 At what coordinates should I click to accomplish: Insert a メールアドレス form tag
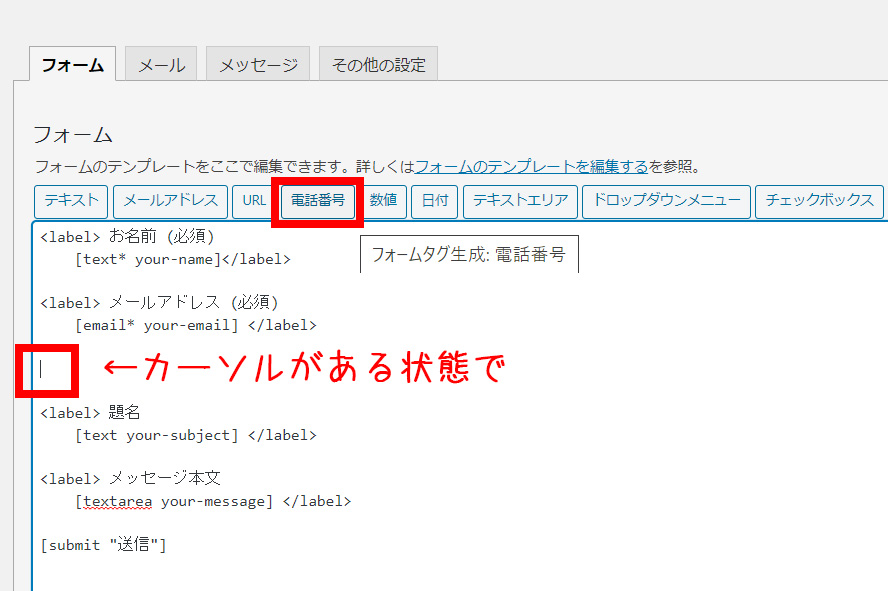(170, 200)
